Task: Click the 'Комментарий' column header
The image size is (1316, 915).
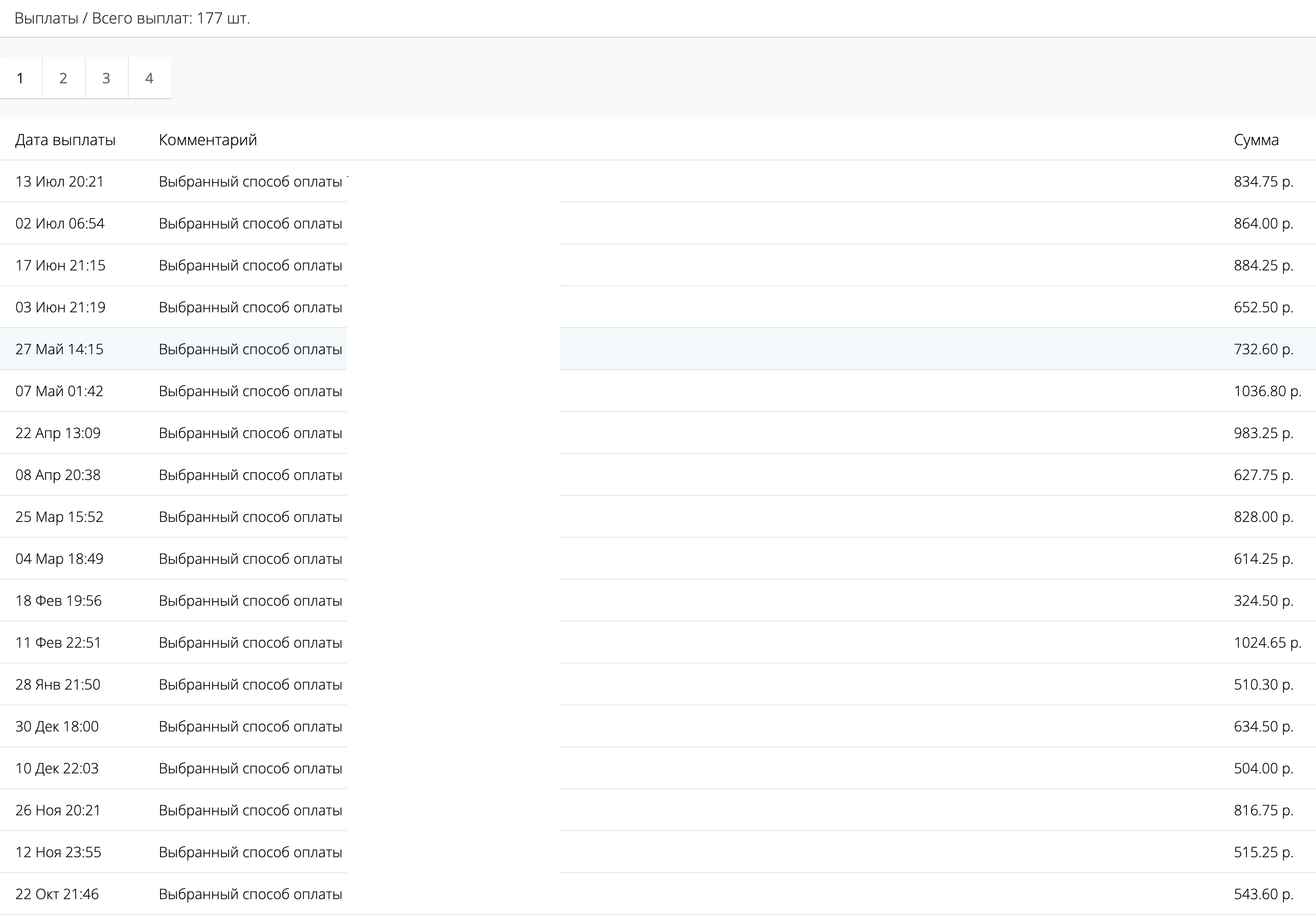Action: coord(208,140)
